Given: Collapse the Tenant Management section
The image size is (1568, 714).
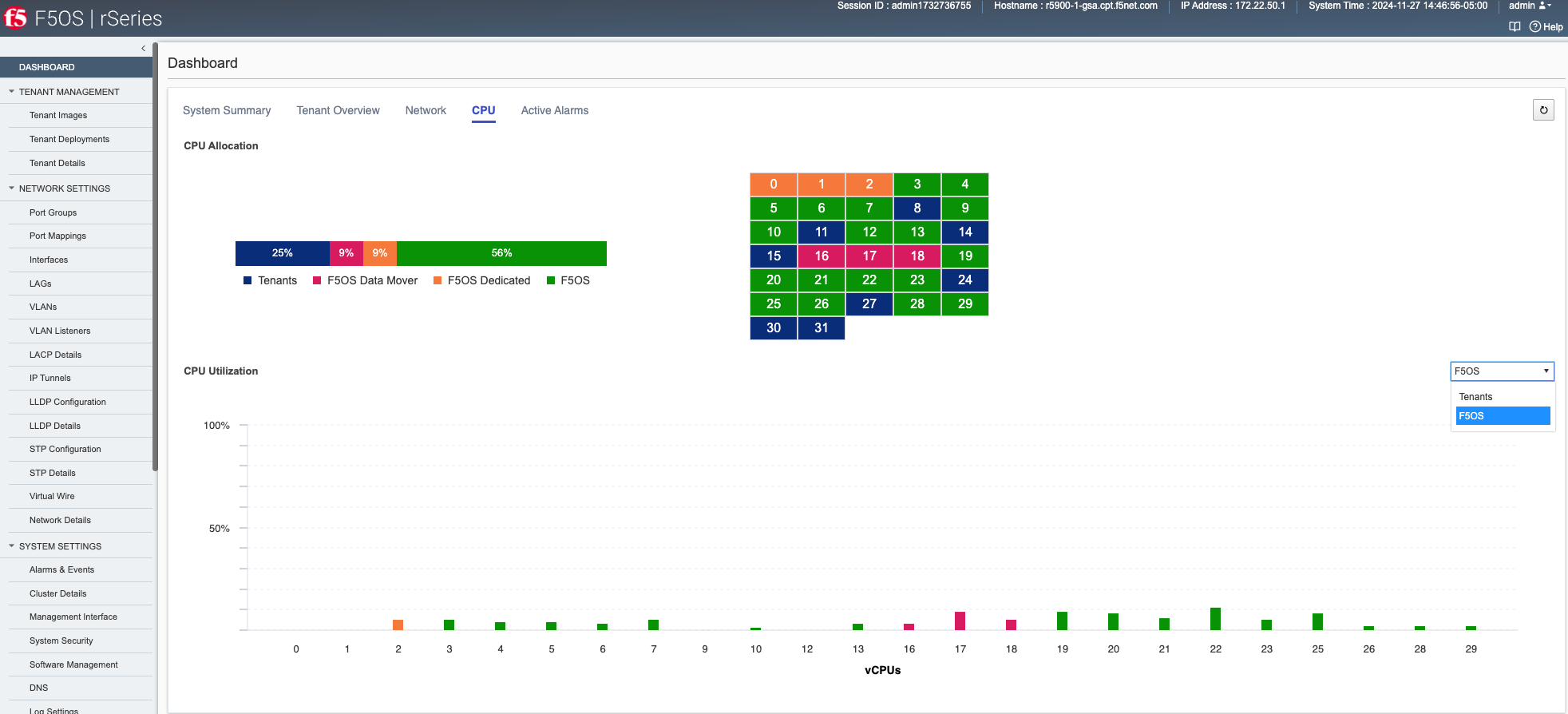Looking at the screenshot, I should click(x=11, y=92).
